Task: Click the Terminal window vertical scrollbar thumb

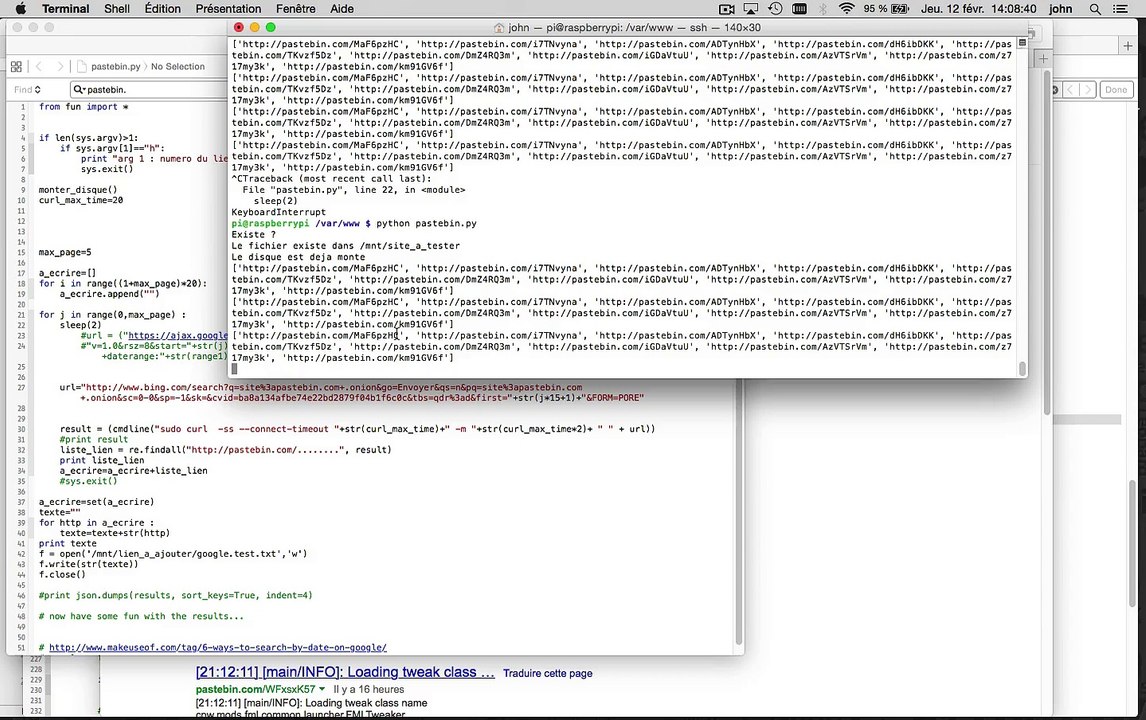Action: pos(1022,368)
